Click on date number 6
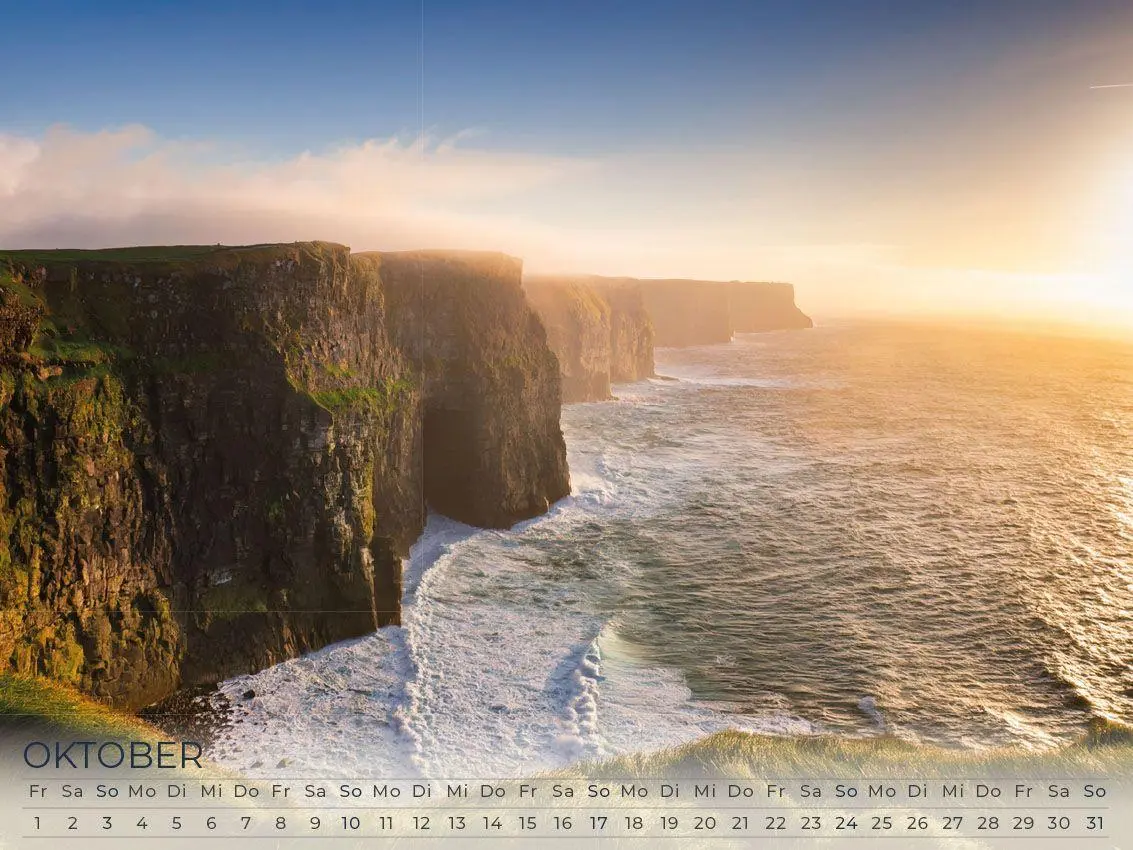Viewport: 1133px width, 850px height. [211, 823]
